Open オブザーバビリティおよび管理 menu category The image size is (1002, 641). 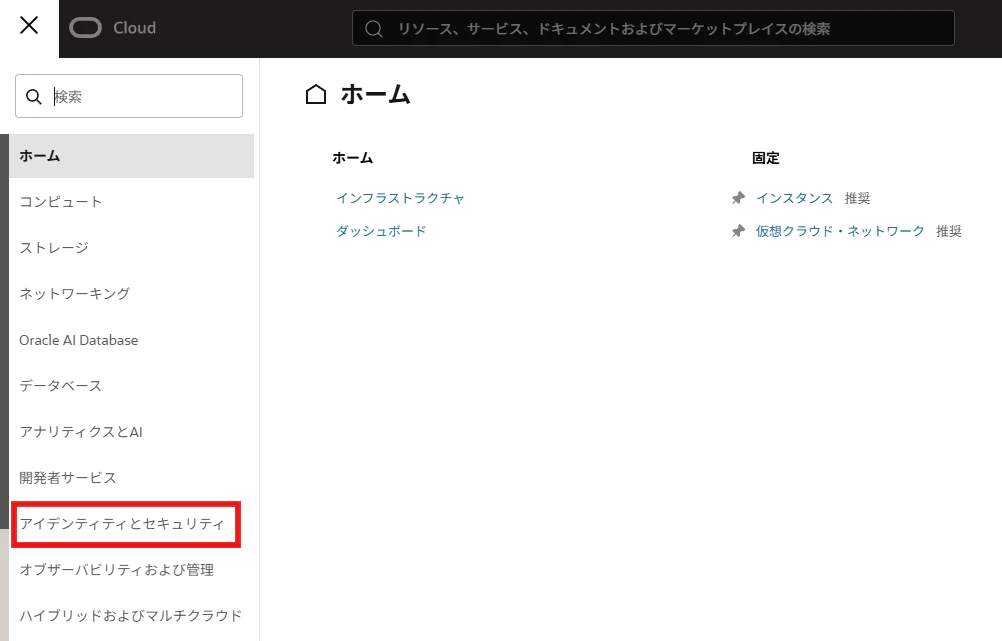click(116, 570)
